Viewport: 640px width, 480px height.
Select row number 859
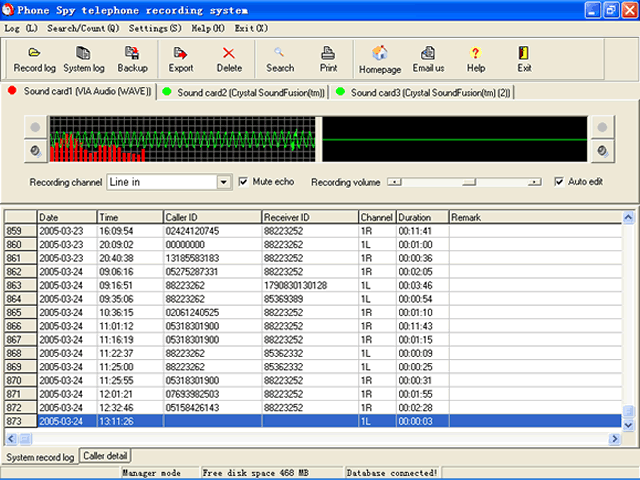pyautogui.click(x=20, y=231)
